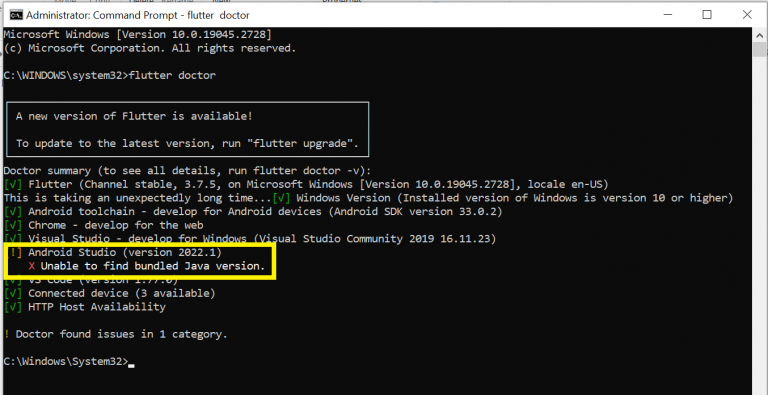Click the red X before Unable to find bundled Java
Image resolution: width=768 pixels, height=395 pixels.
[x=32, y=266]
